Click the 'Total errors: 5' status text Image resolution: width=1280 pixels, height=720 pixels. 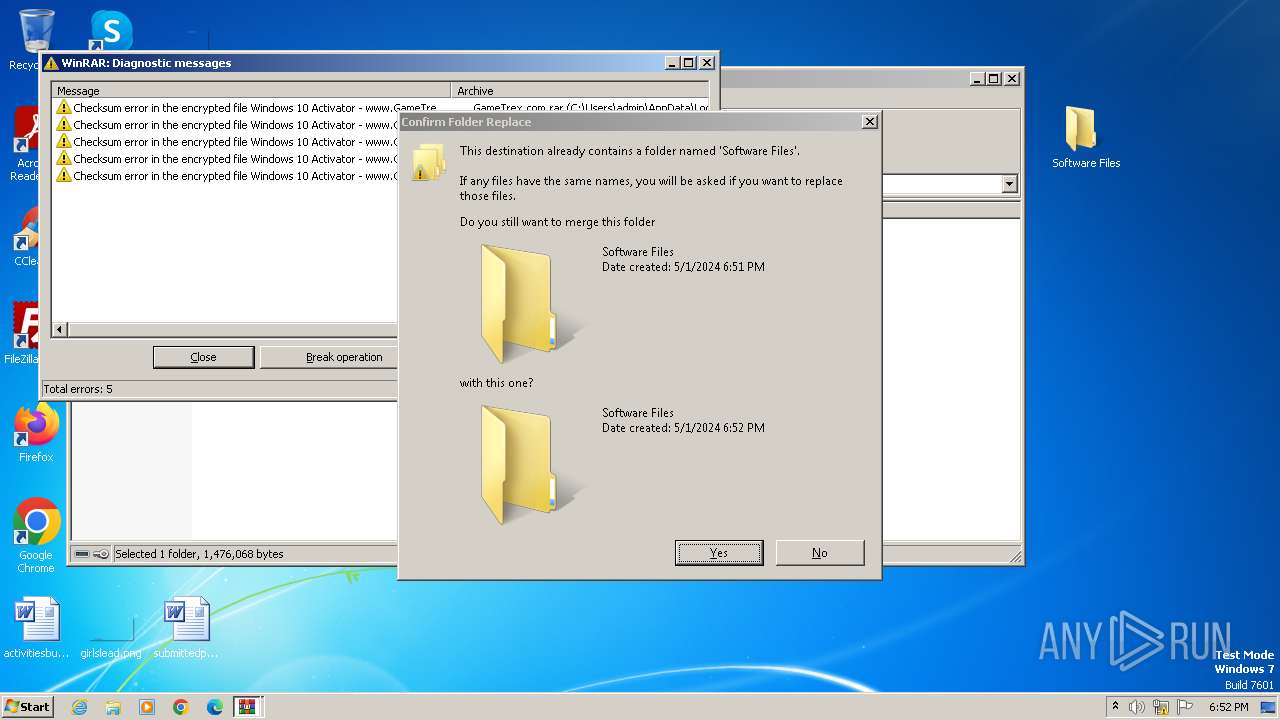pyautogui.click(x=78, y=389)
